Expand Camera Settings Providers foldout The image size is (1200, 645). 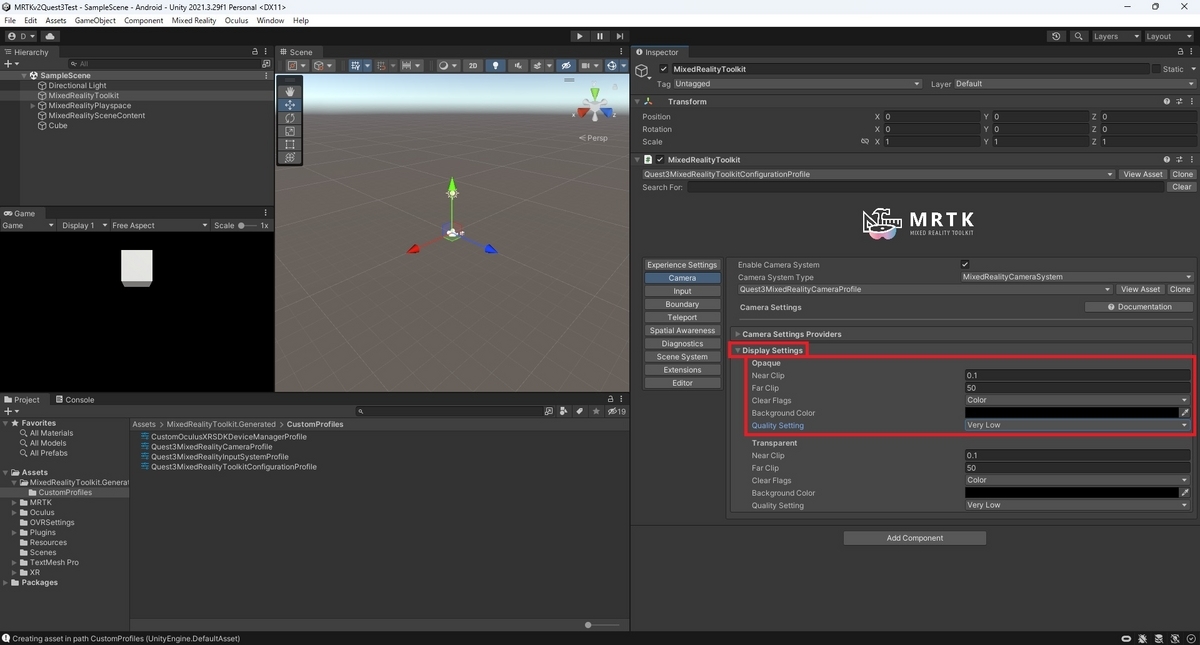click(x=738, y=334)
